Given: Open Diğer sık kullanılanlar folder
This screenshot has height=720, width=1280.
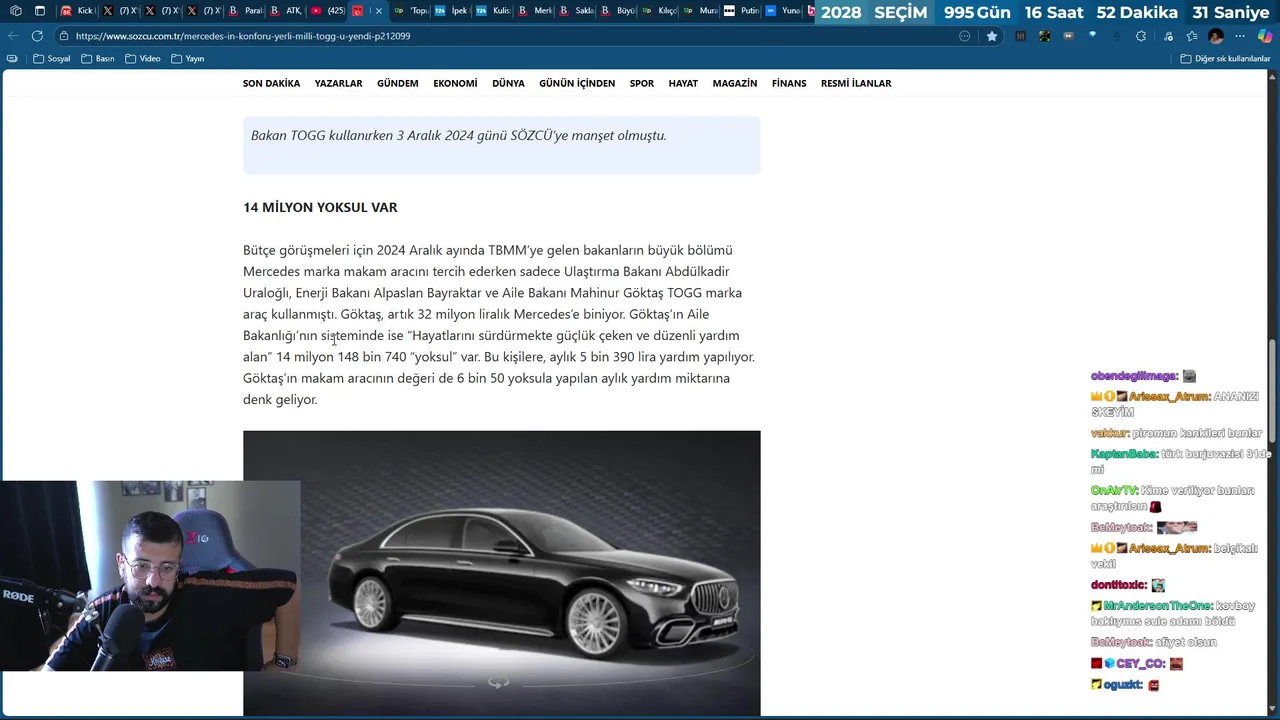Looking at the screenshot, I should (1225, 59).
